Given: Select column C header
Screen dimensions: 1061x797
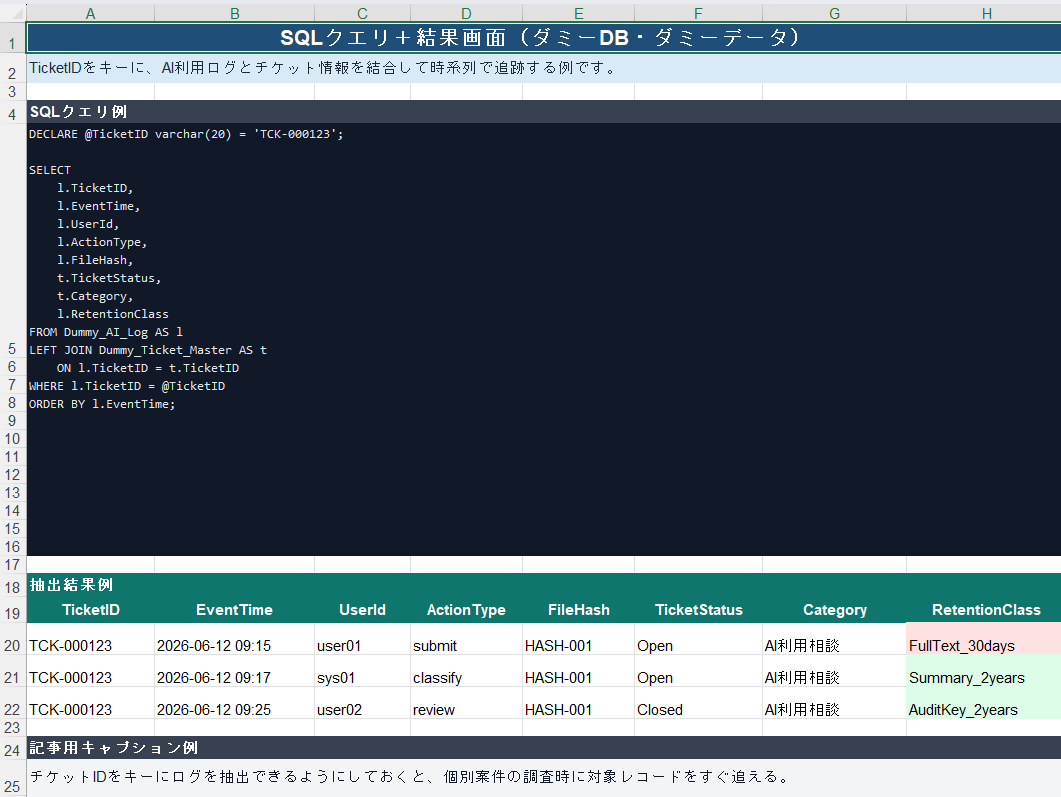Looking at the screenshot, I should click(362, 13).
